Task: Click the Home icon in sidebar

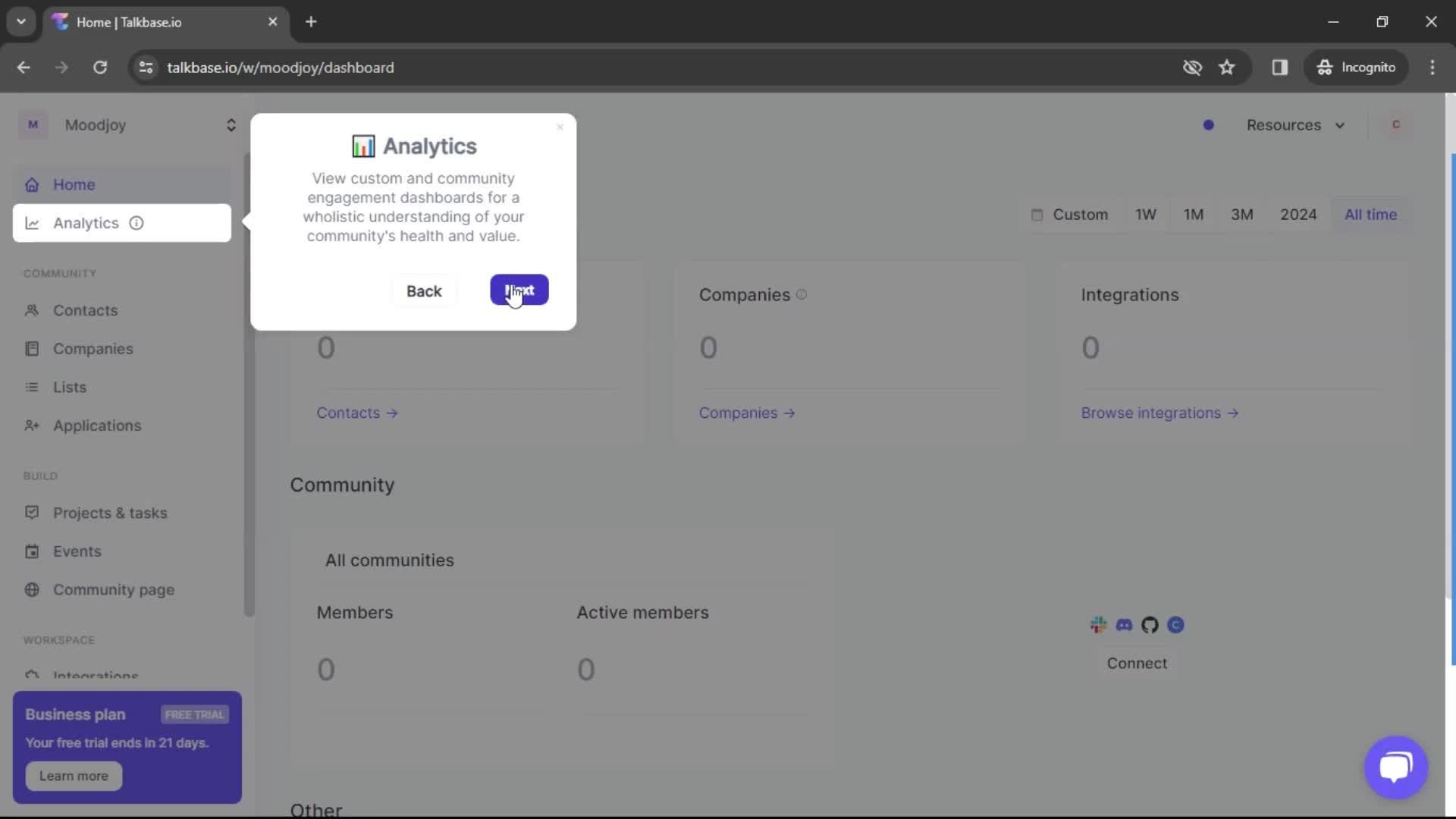Action: tap(32, 184)
